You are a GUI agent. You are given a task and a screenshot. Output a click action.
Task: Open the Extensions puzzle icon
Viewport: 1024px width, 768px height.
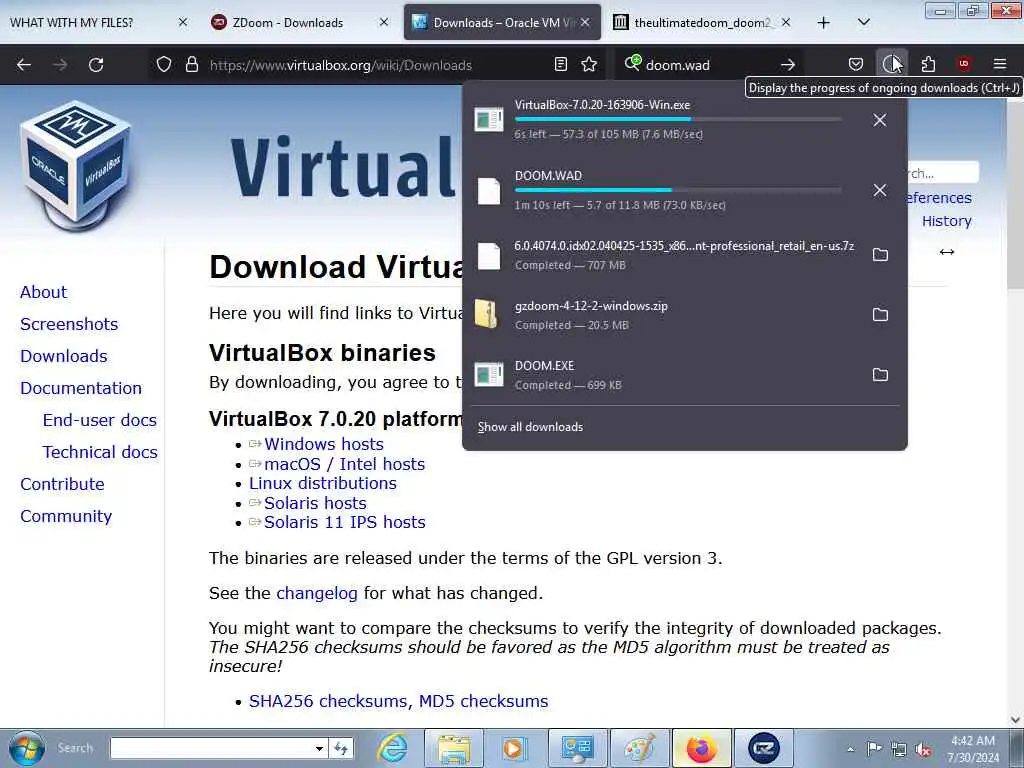[x=928, y=64]
